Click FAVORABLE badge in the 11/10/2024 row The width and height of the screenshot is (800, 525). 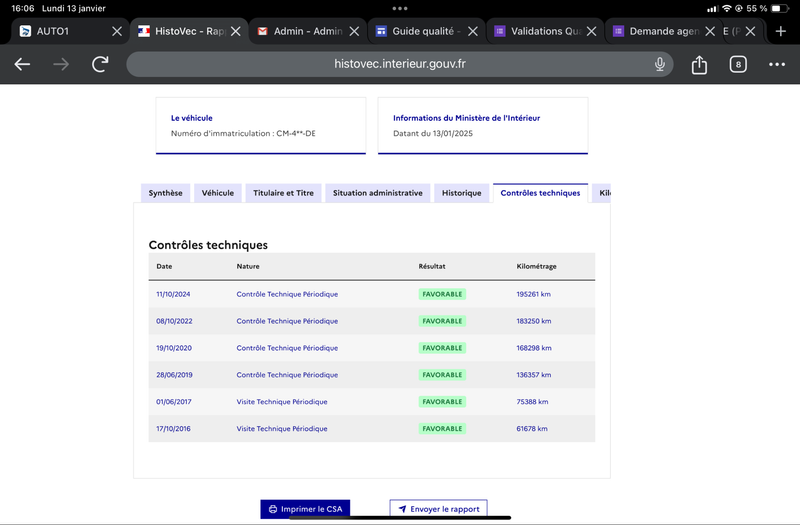click(442, 294)
